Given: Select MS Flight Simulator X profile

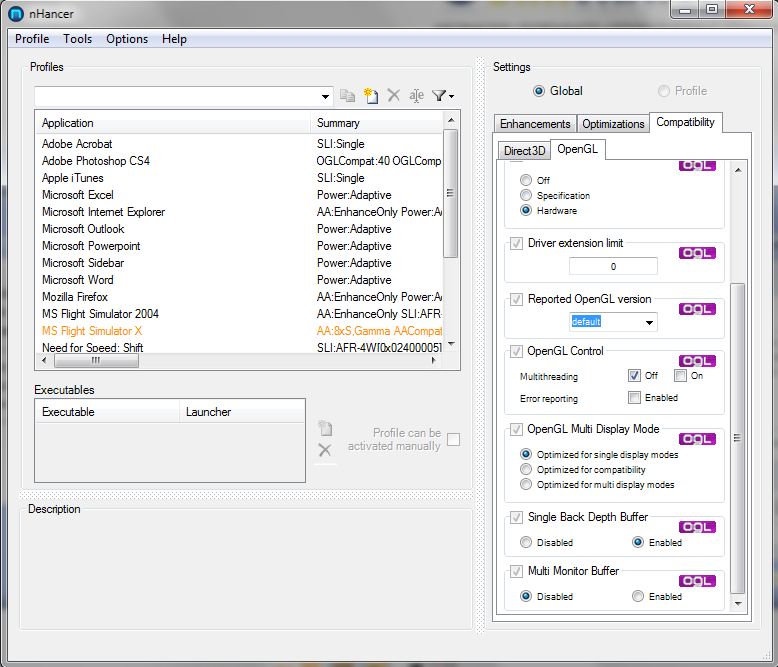Looking at the screenshot, I should click(x=92, y=331).
